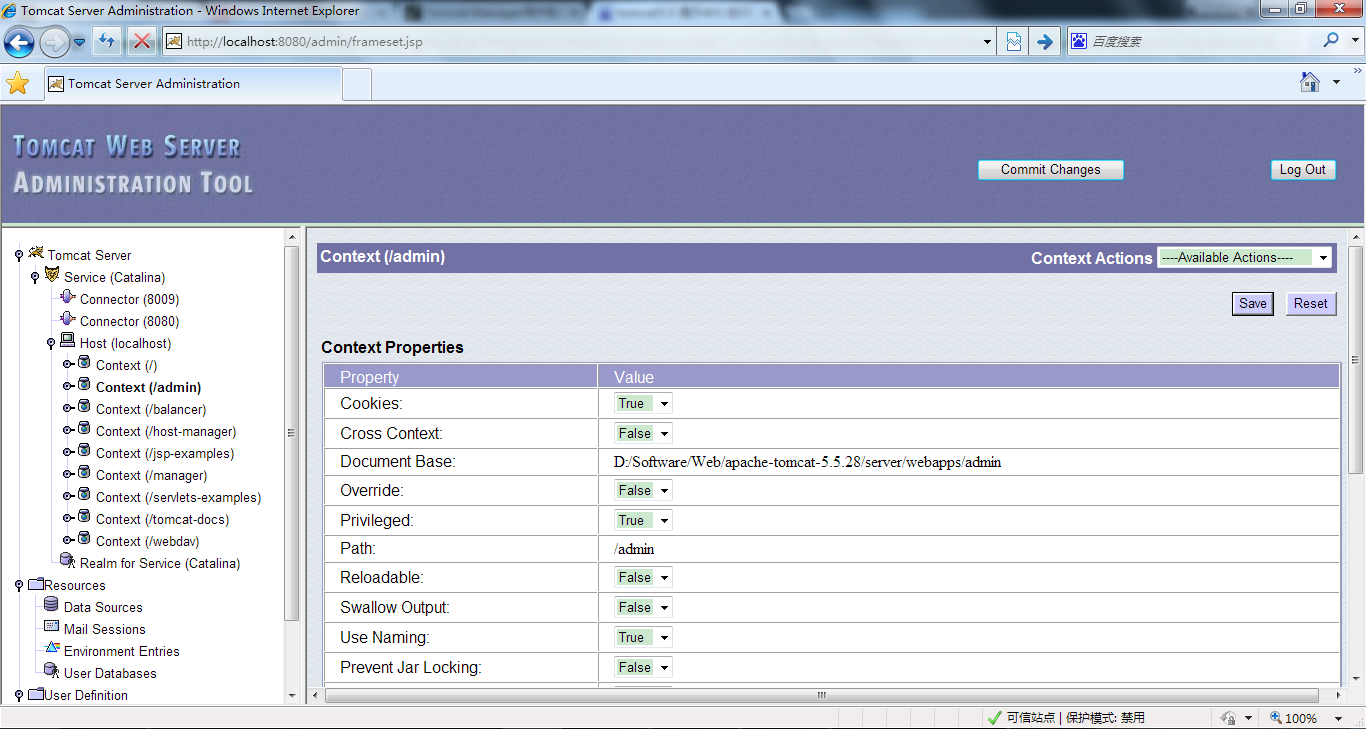
Task: Click the User Definition folder icon
Action: coord(36,694)
